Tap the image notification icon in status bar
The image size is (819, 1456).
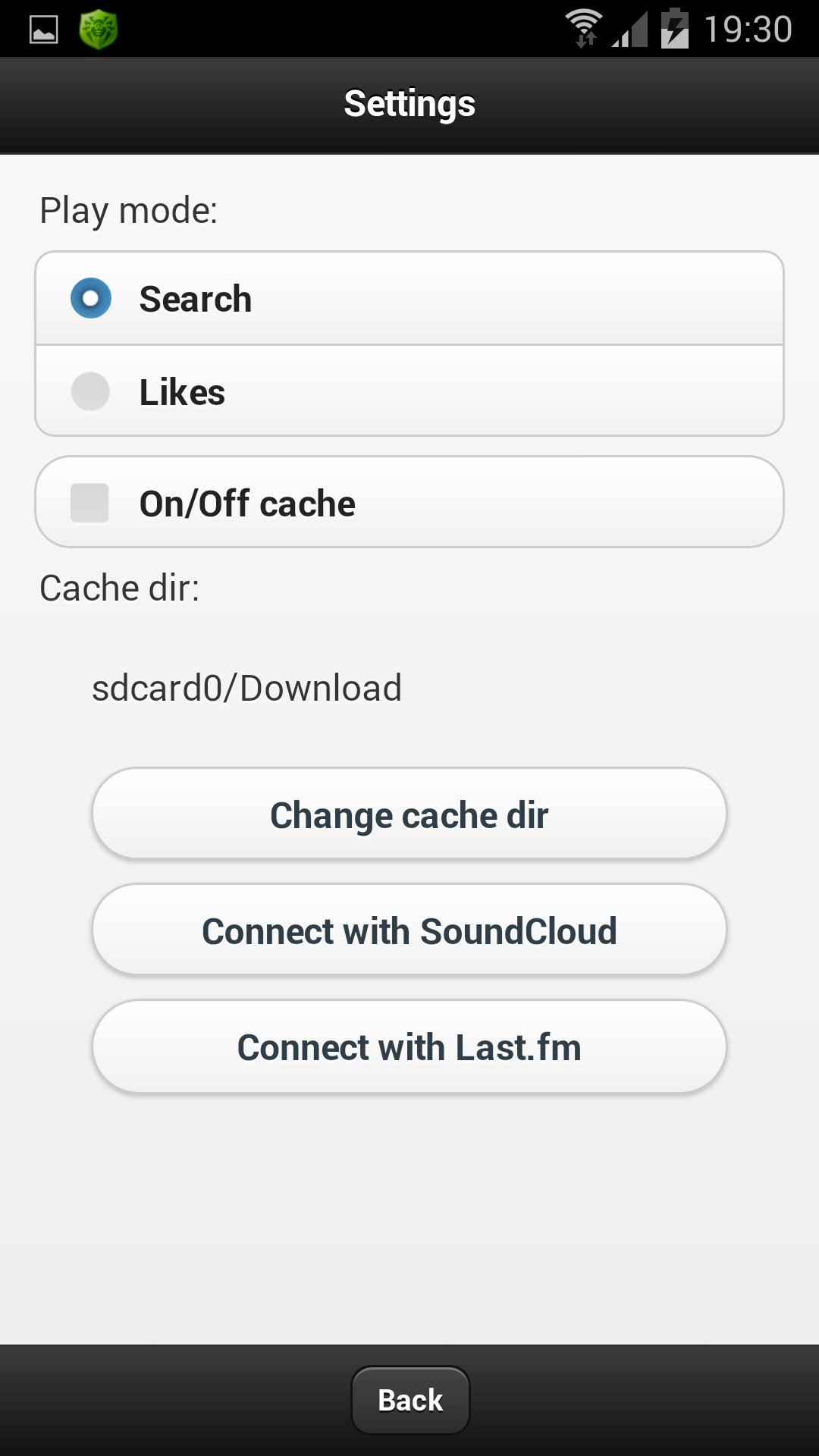pyautogui.click(x=43, y=30)
